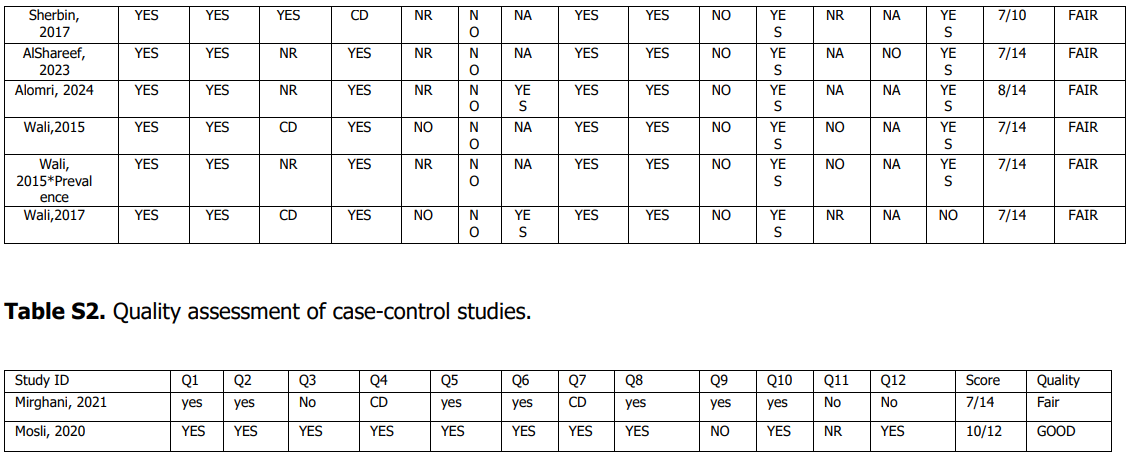The height and width of the screenshot is (457, 1132).
Task: Click the 'AlShareef, 2023' study cell
Action: coord(60,62)
